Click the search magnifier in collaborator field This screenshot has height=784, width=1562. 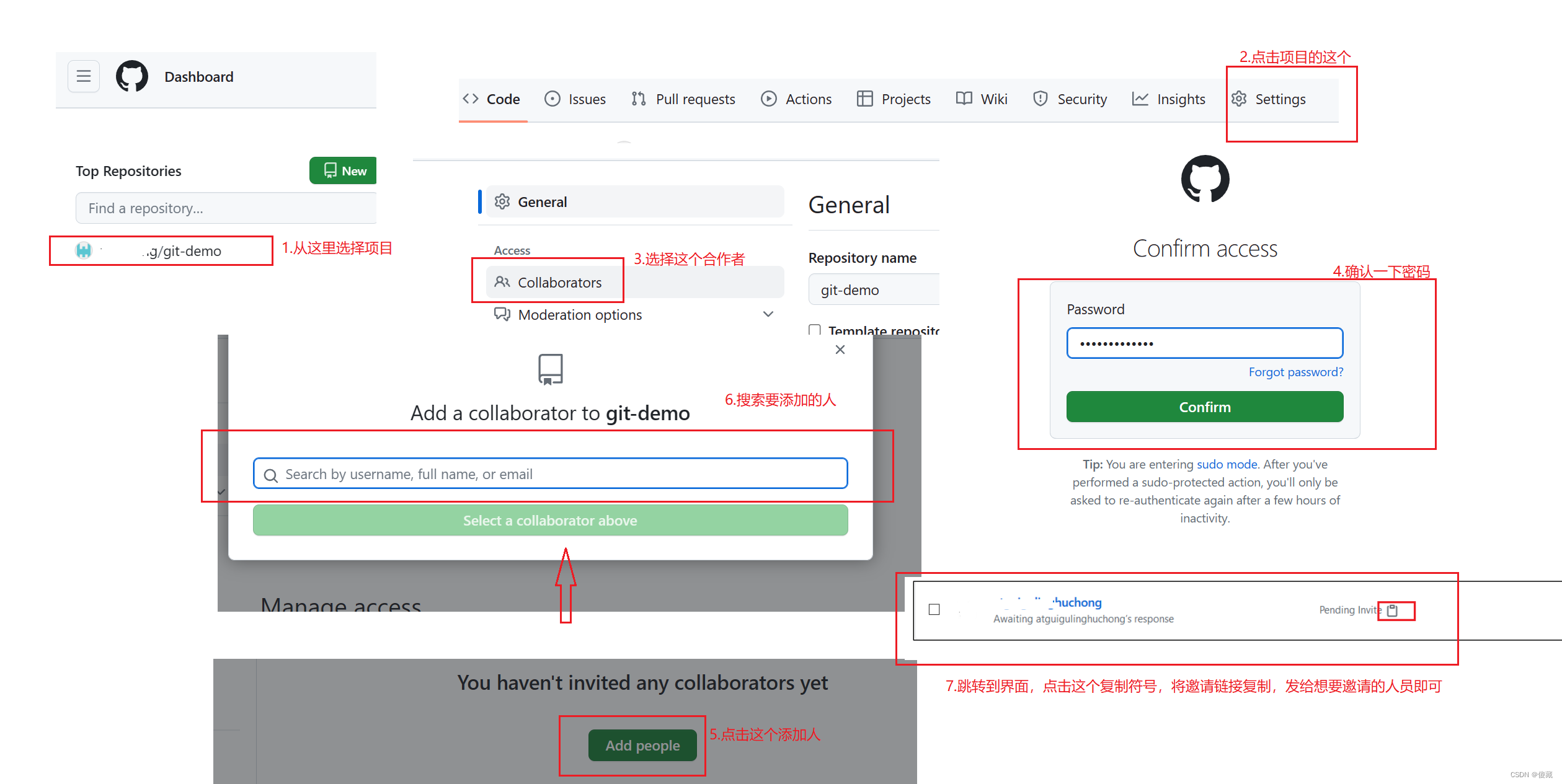pyautogui.click(x=270, y=475)
